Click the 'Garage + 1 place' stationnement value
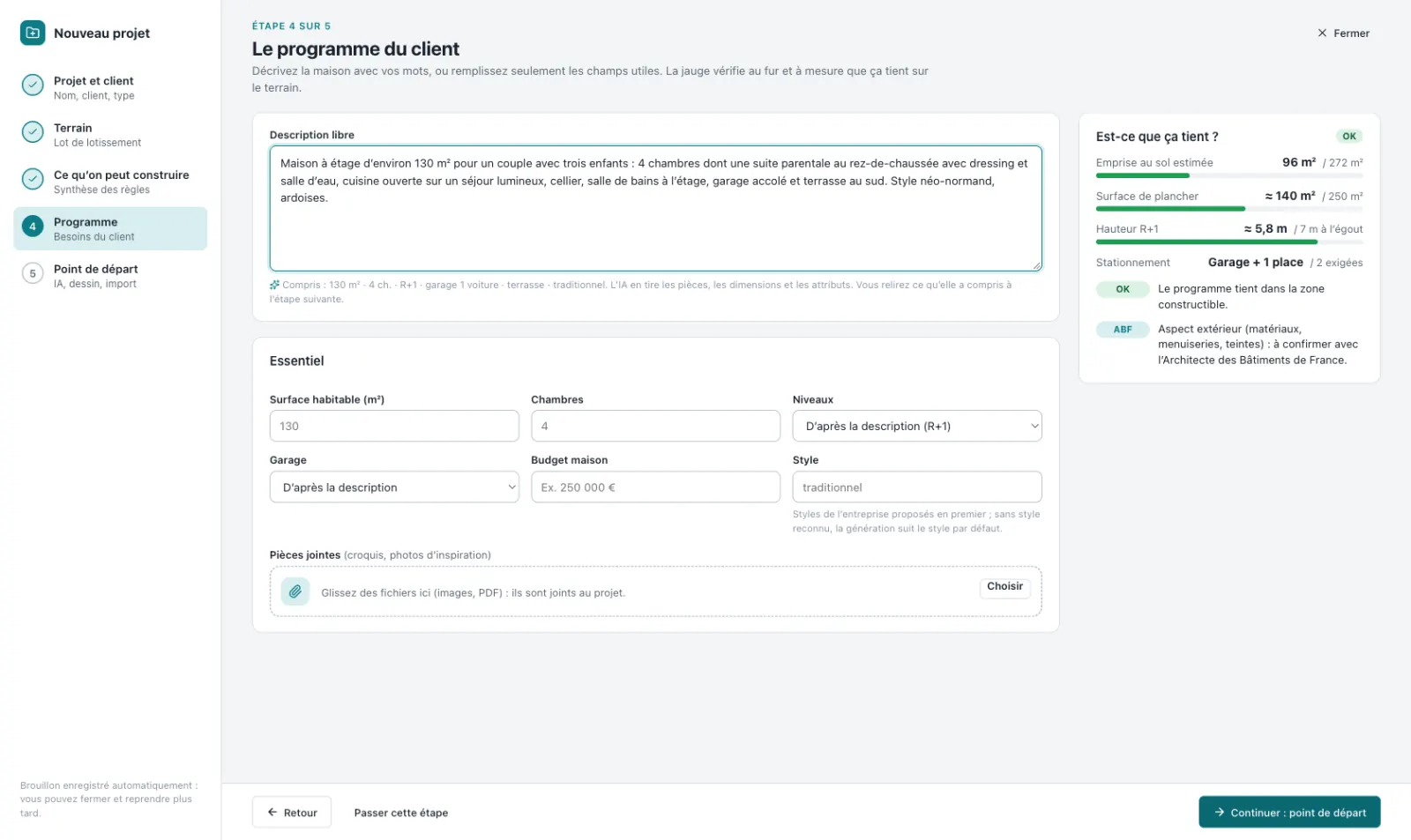This screenshot has width=1411, height=840. (1255, 262)
